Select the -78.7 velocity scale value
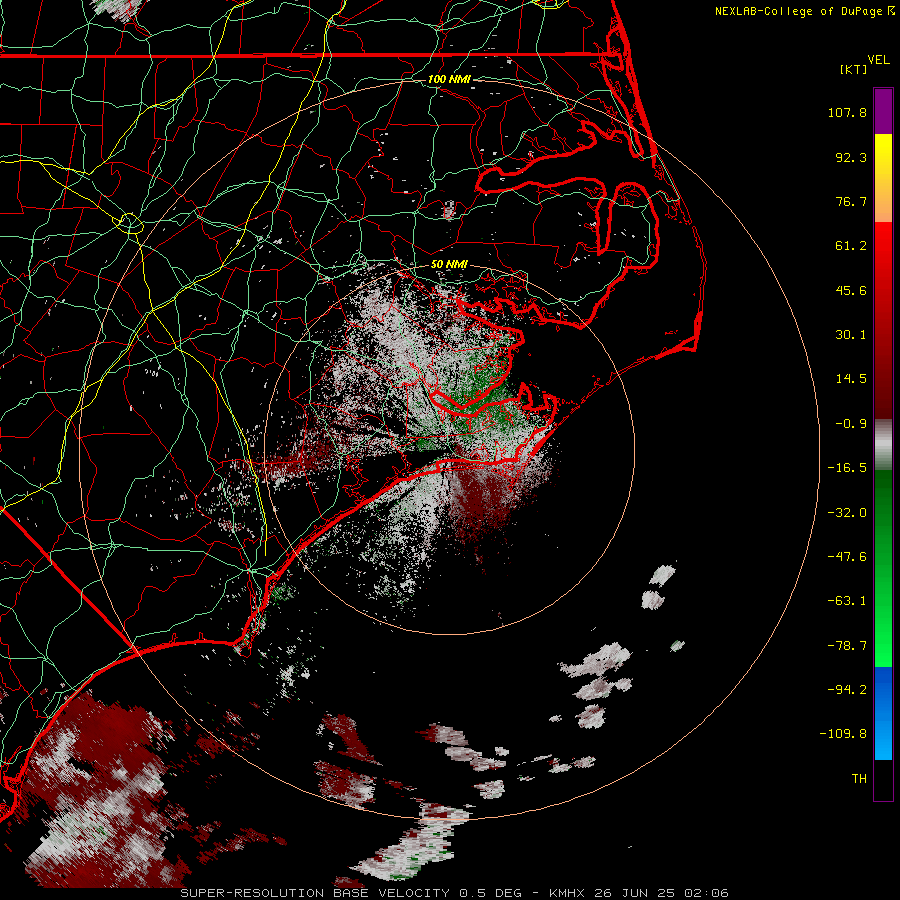The height and width of the screenshot is (900, 900). pos(847,646)
